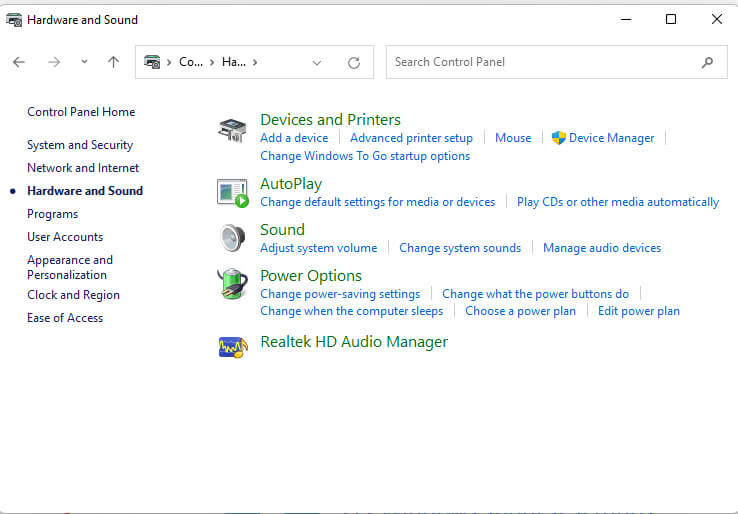Open the AutoPlay category icon
Viewport: 738px width, 514px height.
(x=233, y=192)
